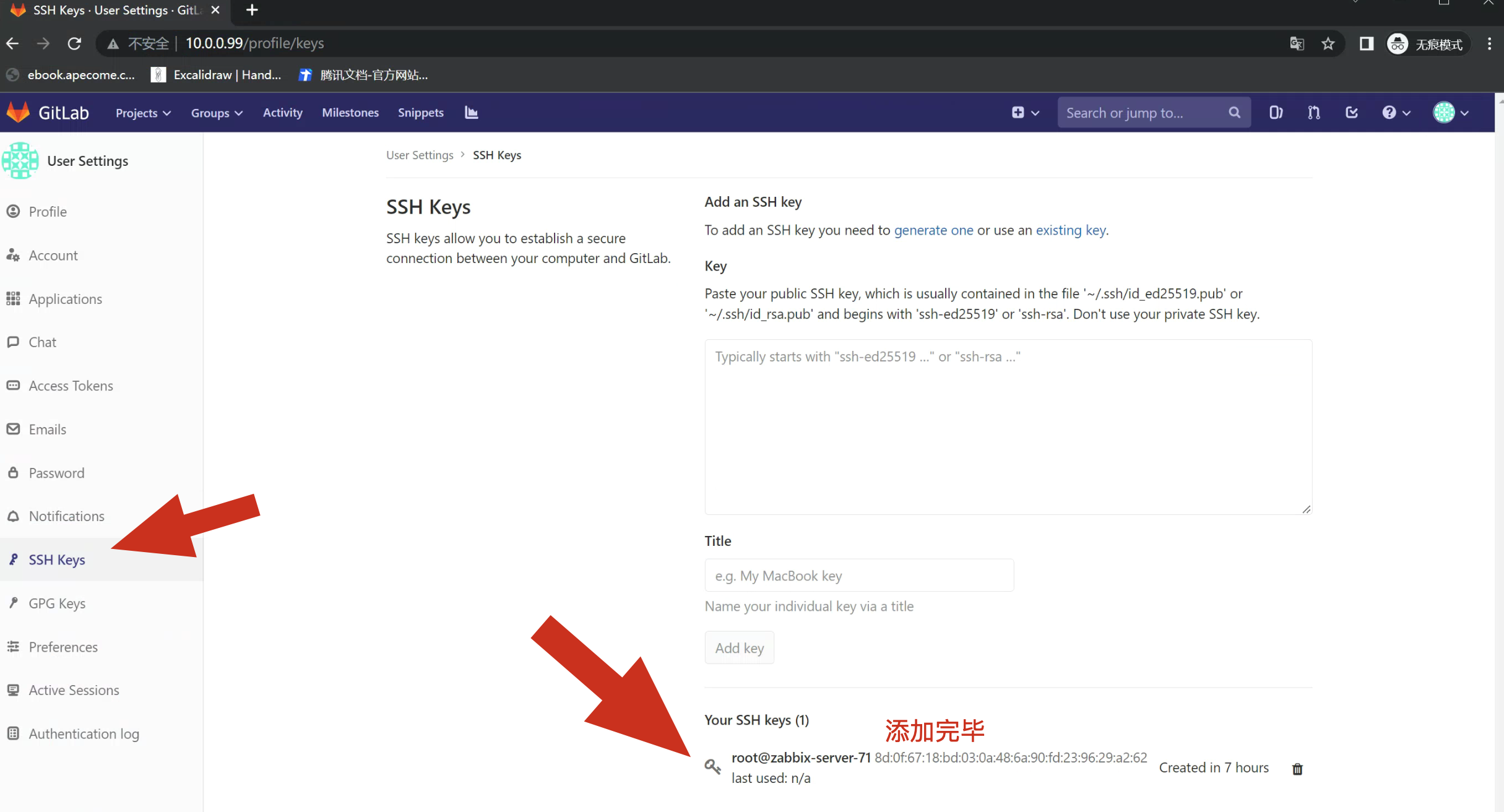Expand the Projects dropdown
The width and height of the screenshot is (1504, 812).
coord(143,113)
